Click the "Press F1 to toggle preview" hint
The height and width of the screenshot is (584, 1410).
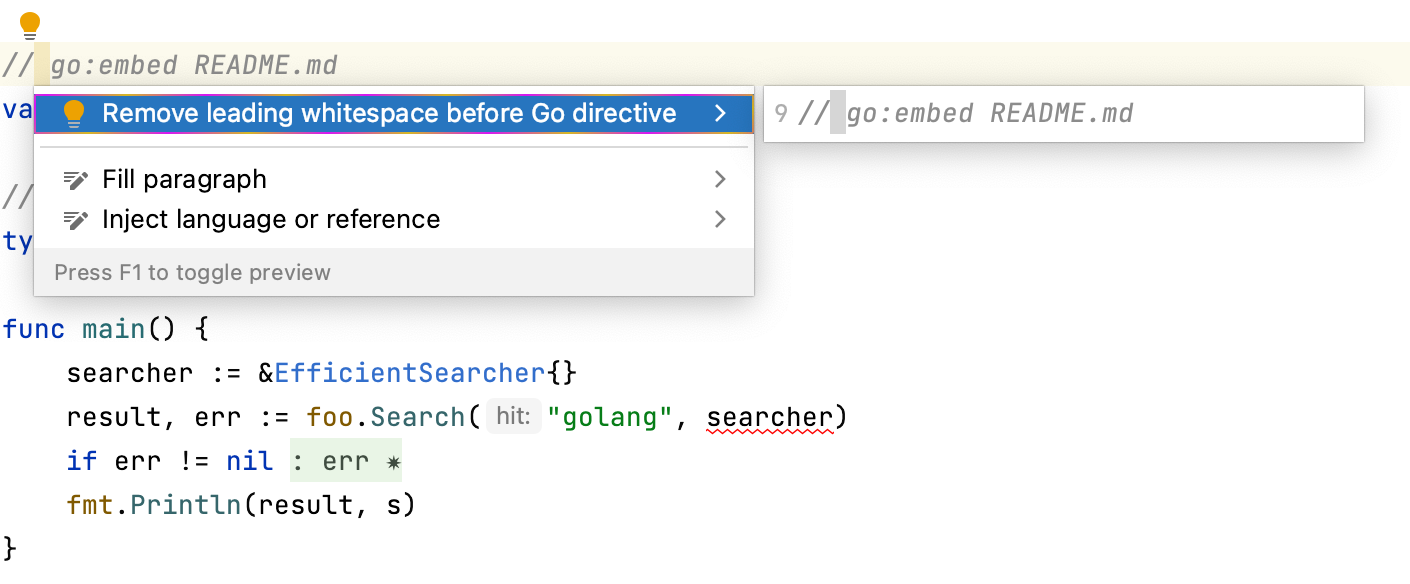[192, 272]
